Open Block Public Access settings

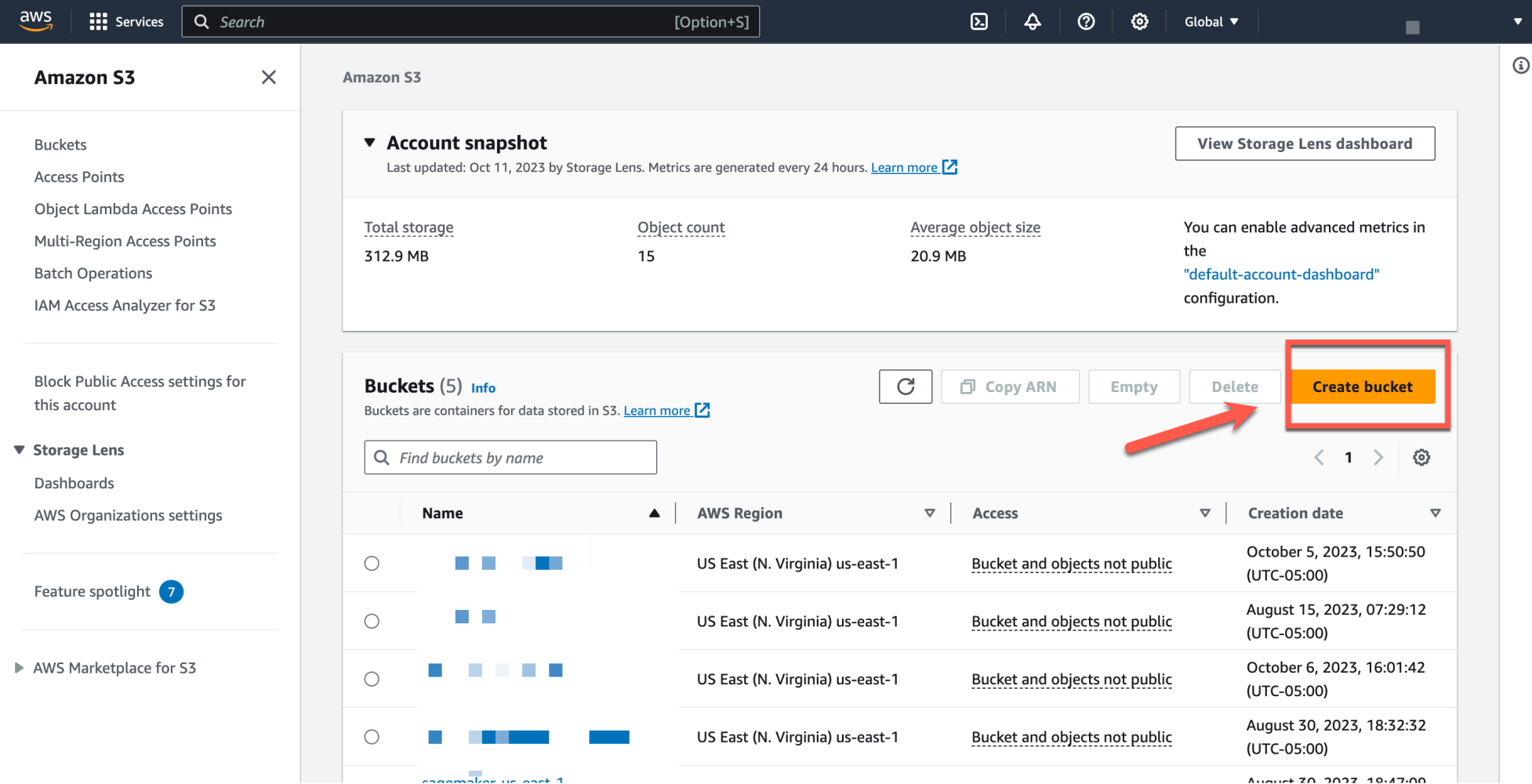click(140, 394)
